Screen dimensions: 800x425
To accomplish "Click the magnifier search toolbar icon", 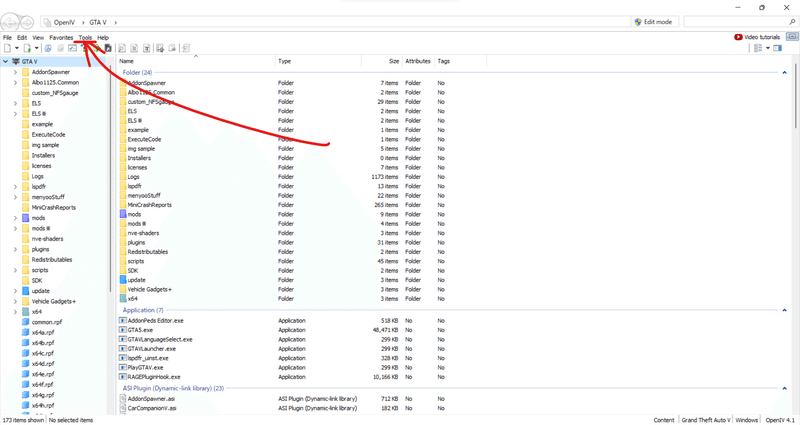I will pyautogui.click(x=122, y=48).
